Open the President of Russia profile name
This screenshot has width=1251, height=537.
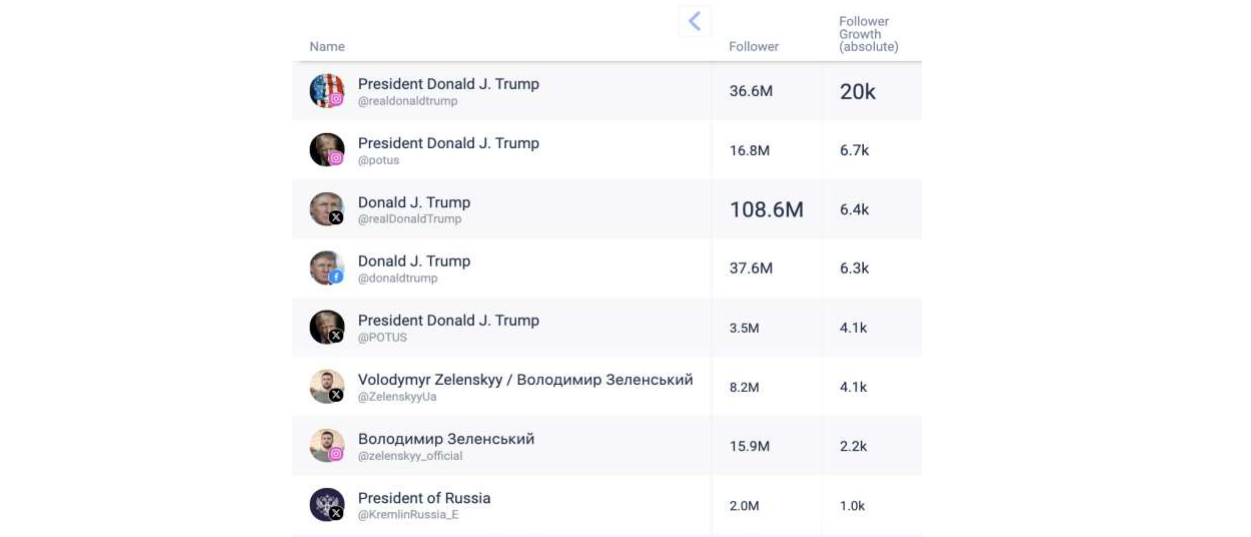424,498
